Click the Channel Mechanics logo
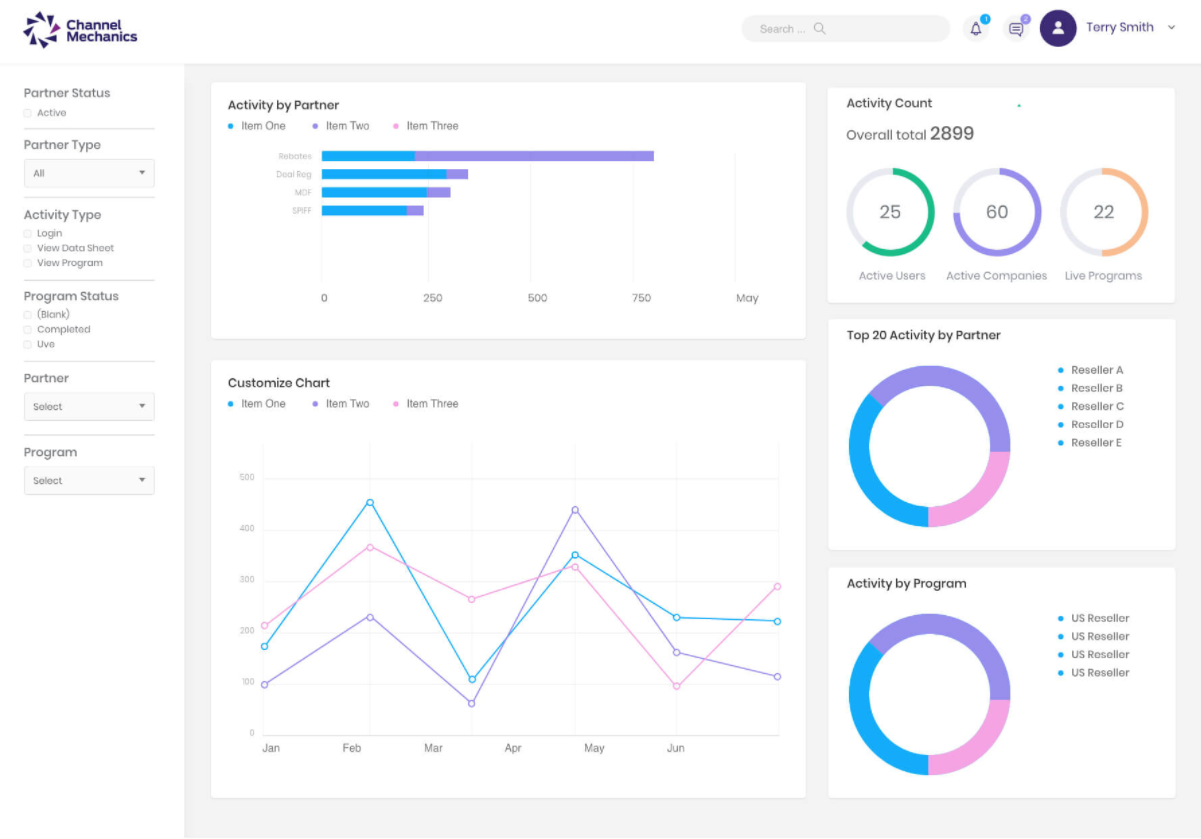Image resolution: width=1201 pixels, height=839 pixels. click(x=80, y=30)
